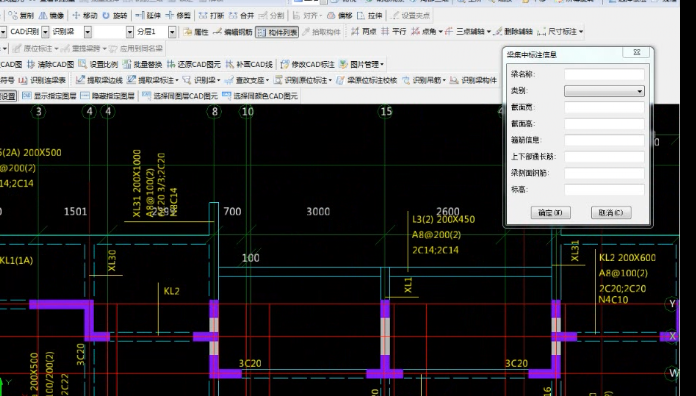This screenshot has width=696, height=396.
Task: Select the 拉伸 (Stretch) tool
Action: tap(370, 16)
